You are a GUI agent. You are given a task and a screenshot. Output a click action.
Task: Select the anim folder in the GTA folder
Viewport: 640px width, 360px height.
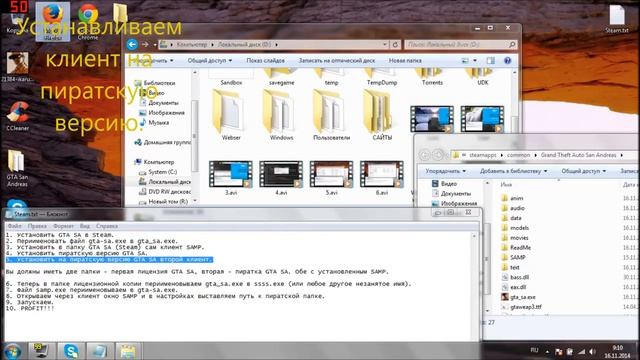coord(513,198)
